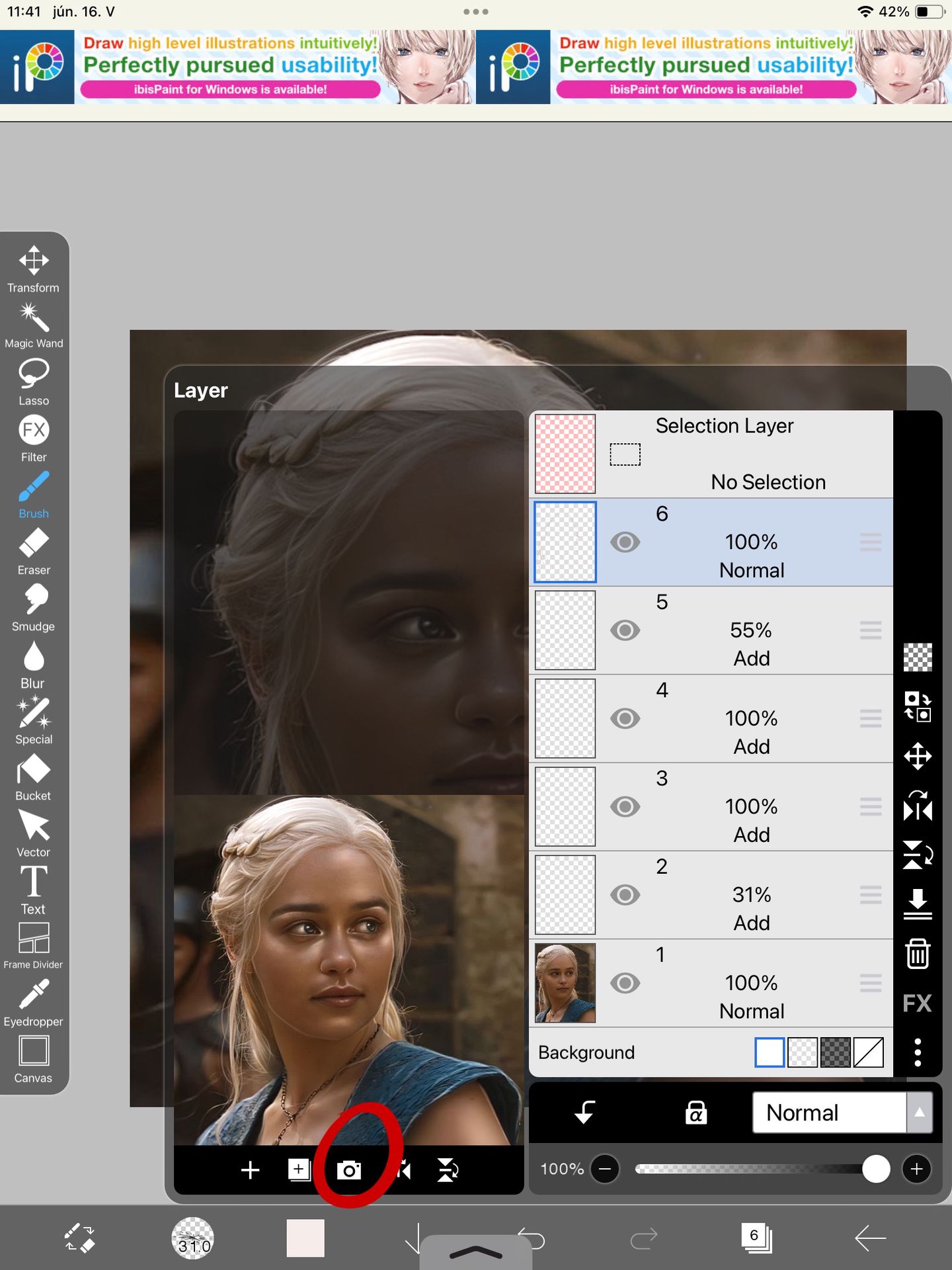Expand blend mode list with the triangle arrow

[x=920, y=1113]
